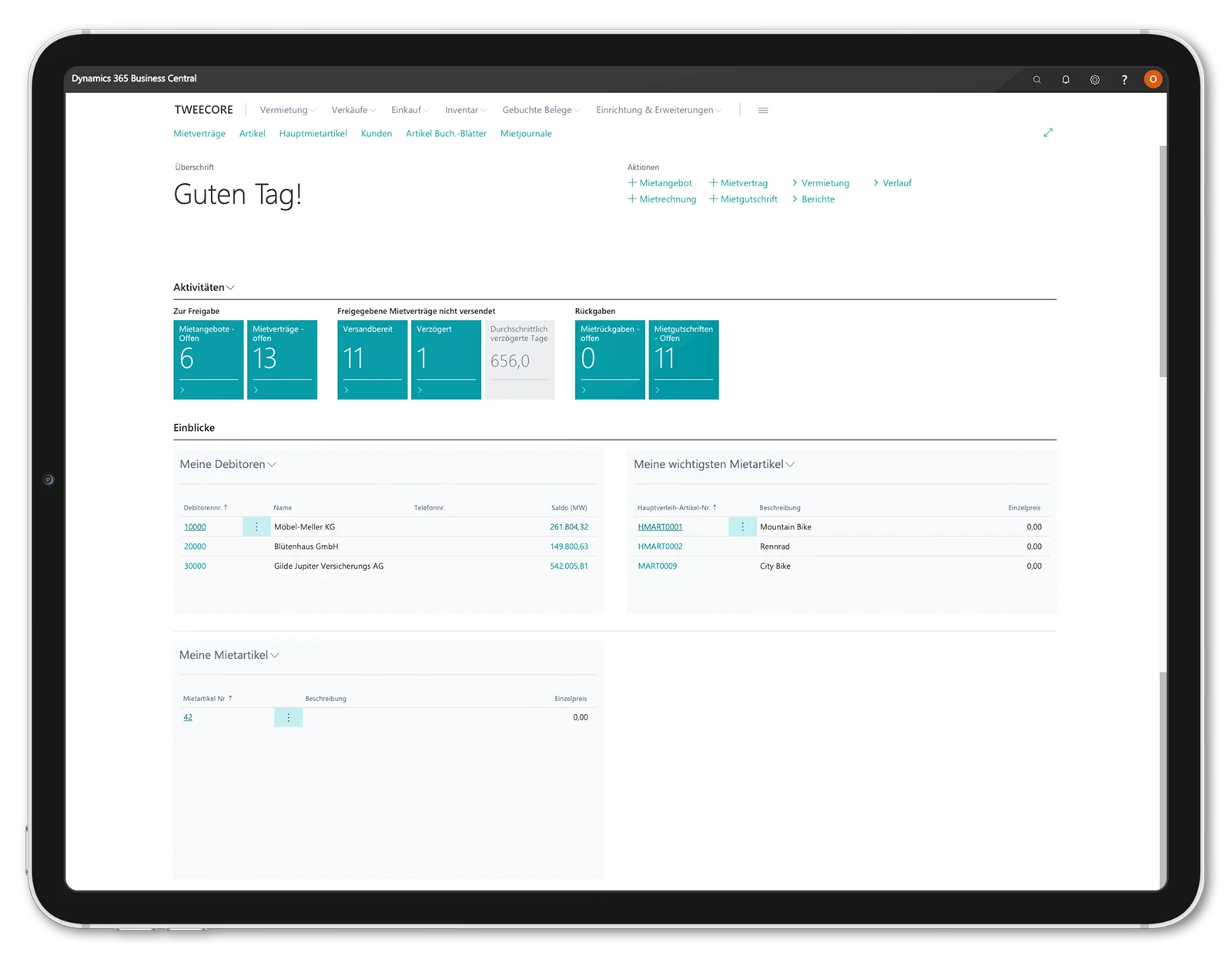Open saldo 149.800,63
The height and width of the screenshot is (959, 1232).
coord(569,546)
